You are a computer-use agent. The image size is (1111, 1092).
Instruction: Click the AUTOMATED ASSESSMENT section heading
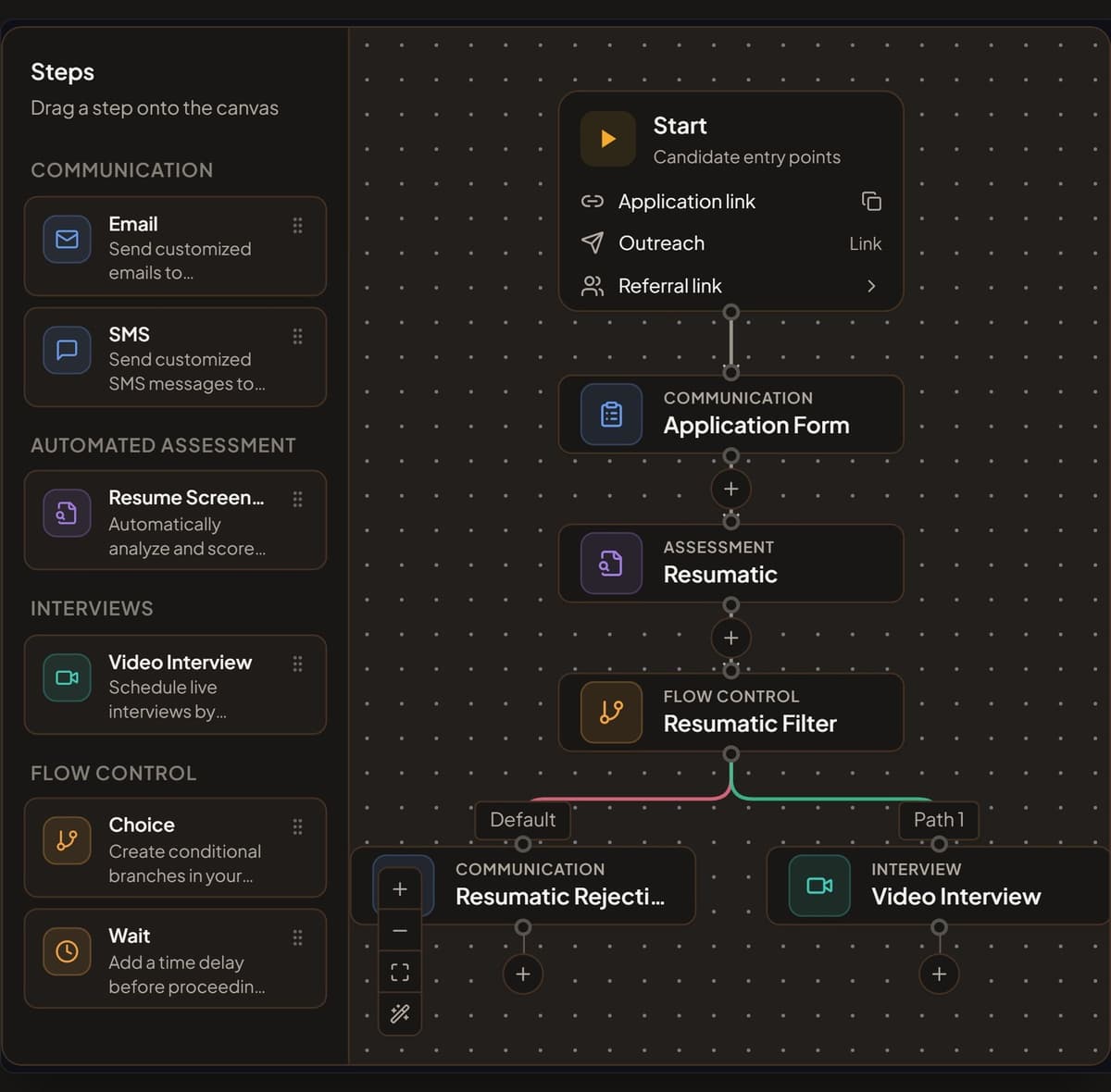(163, 445)
